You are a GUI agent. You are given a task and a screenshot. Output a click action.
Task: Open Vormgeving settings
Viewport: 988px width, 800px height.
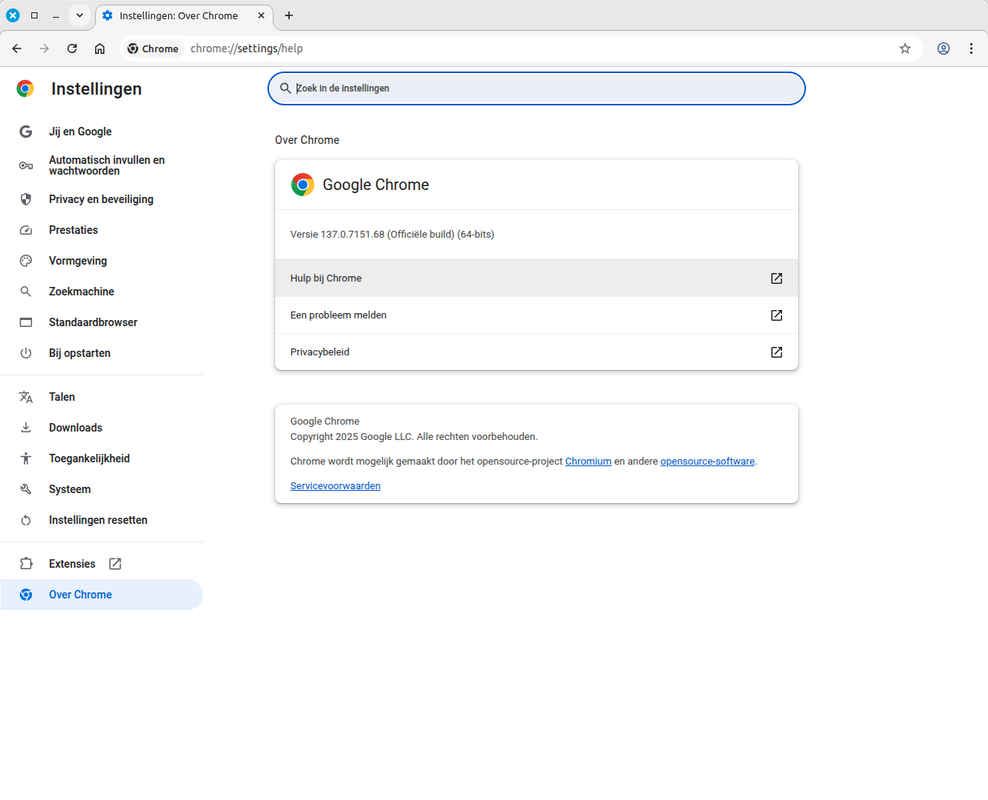[101, 261]
